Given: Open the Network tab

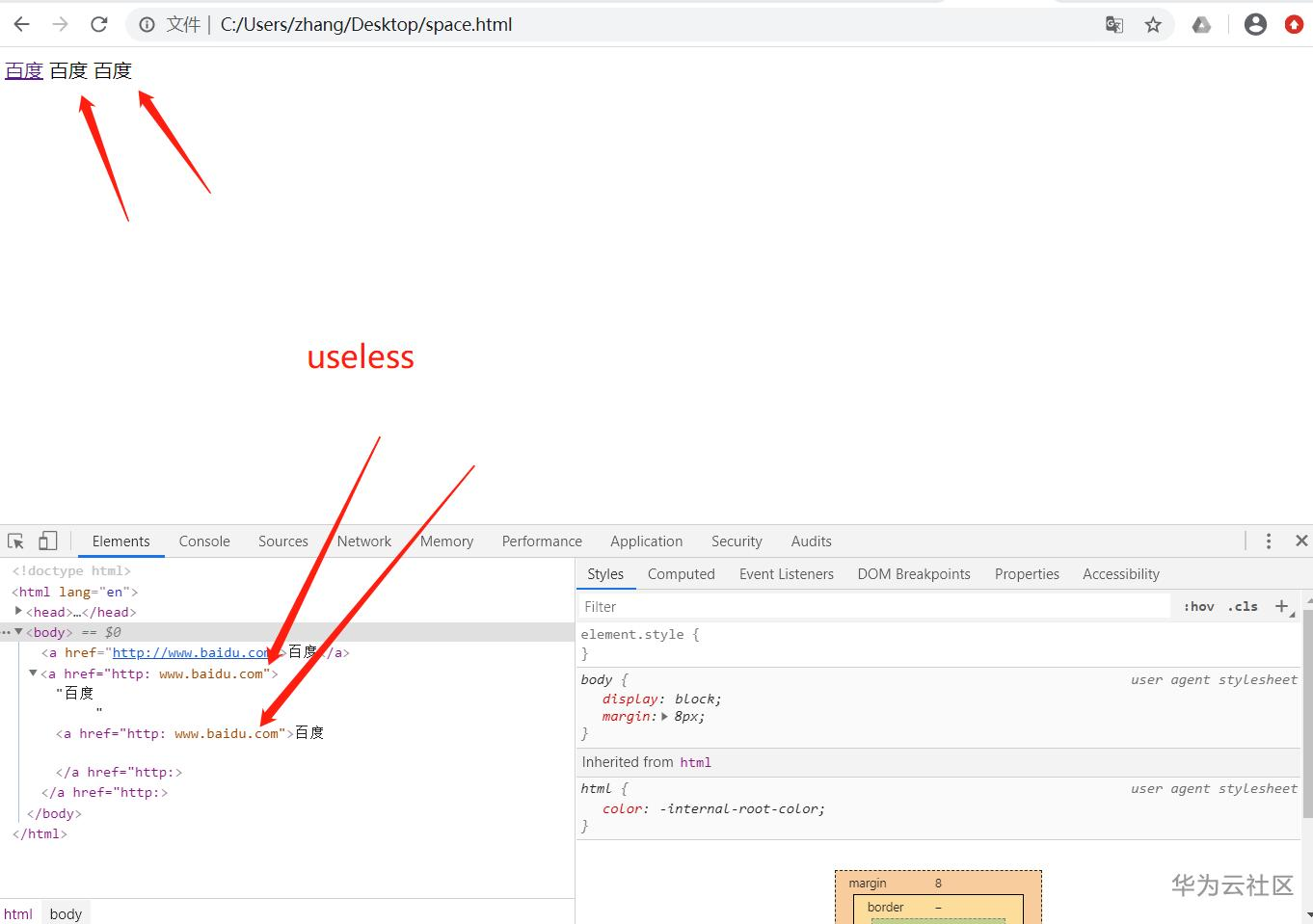Looking at the screenshot, I should (x=364, y=541).
